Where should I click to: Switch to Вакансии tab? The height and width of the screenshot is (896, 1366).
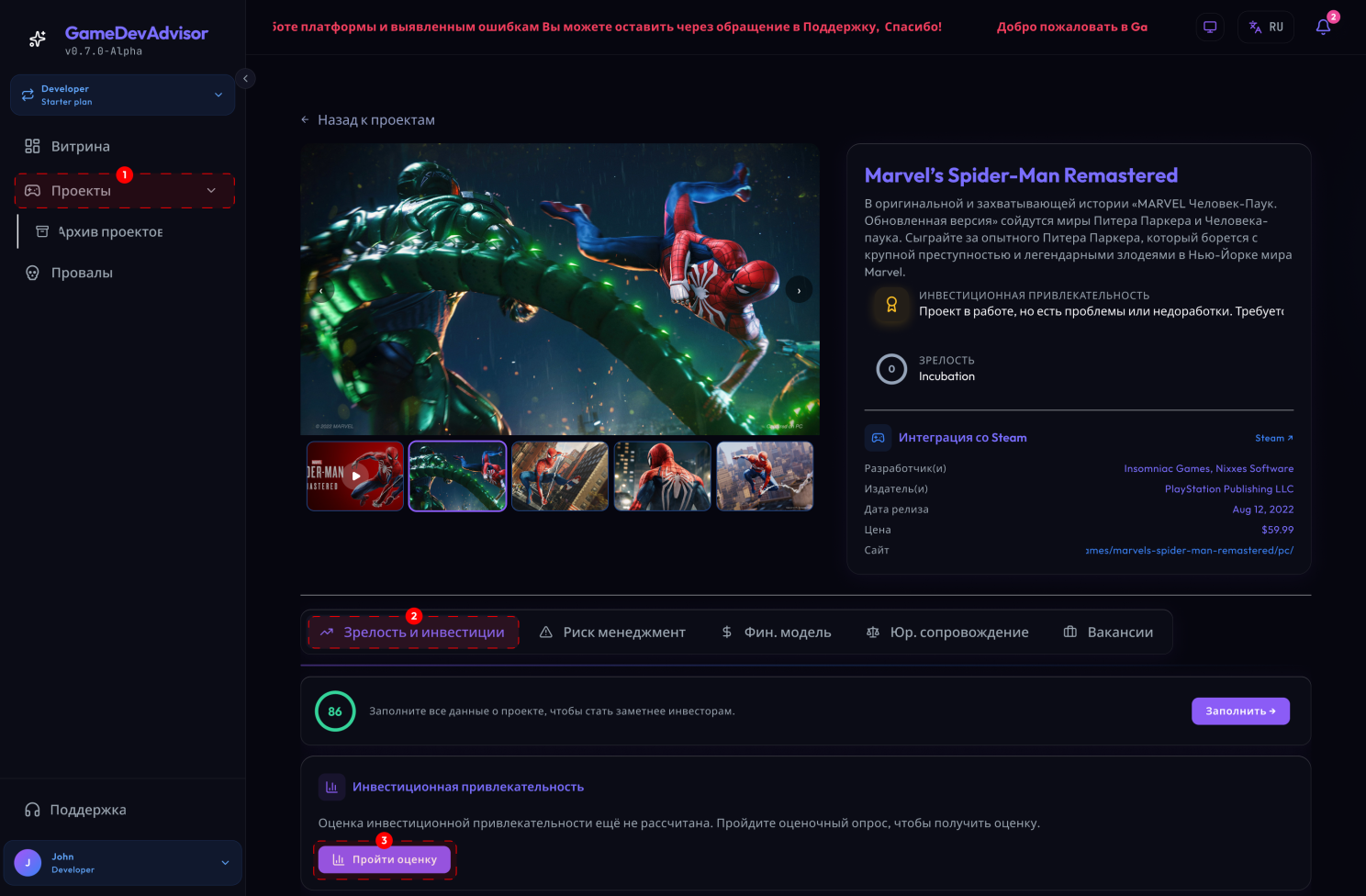coord(1108,633)
